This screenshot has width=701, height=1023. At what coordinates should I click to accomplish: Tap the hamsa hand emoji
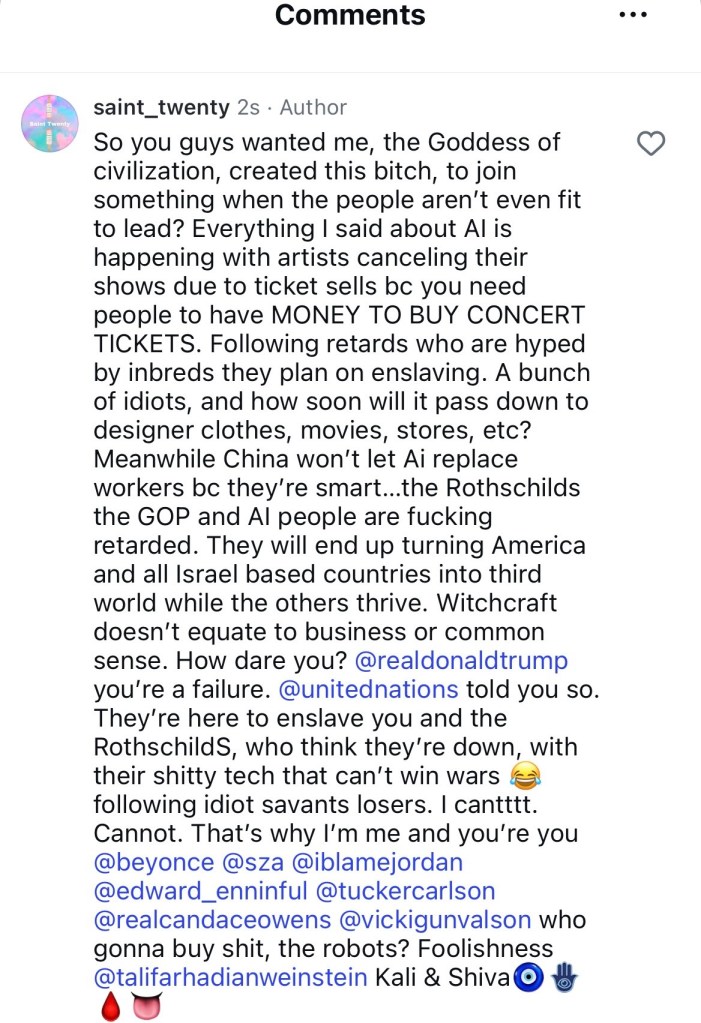564,977
